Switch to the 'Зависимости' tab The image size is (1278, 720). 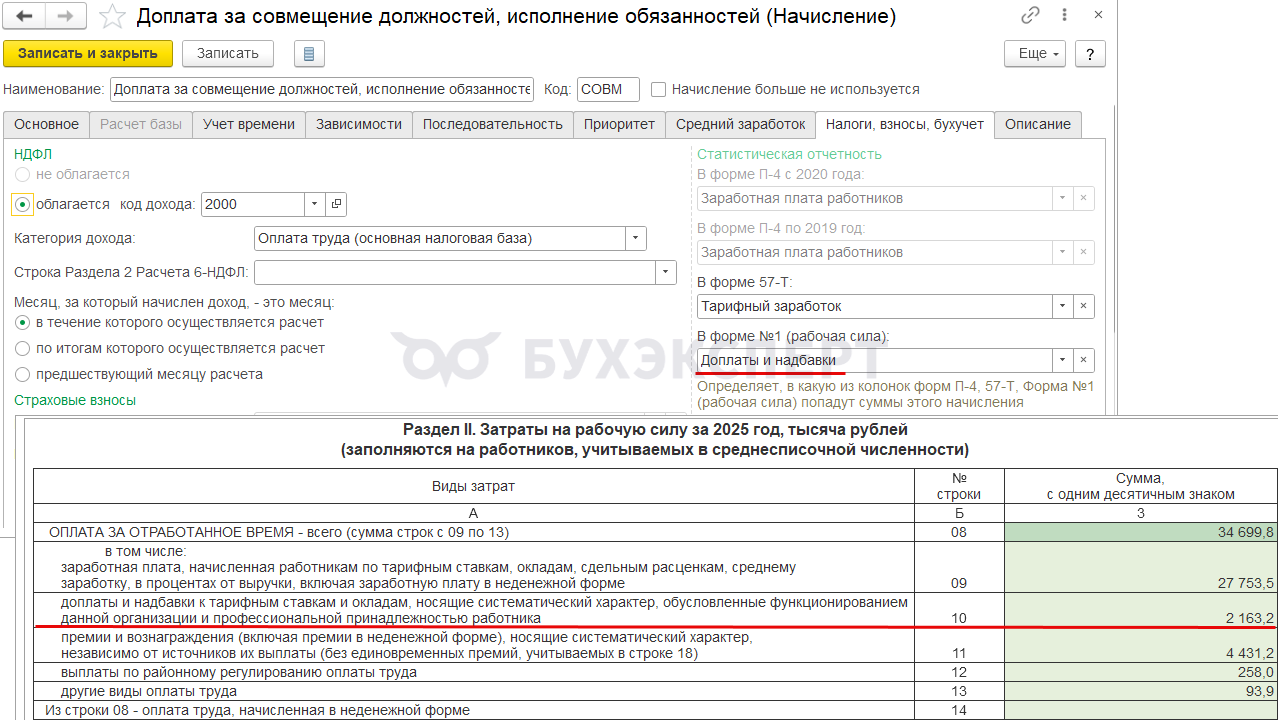pyautogui.click(x=359, y=125)
